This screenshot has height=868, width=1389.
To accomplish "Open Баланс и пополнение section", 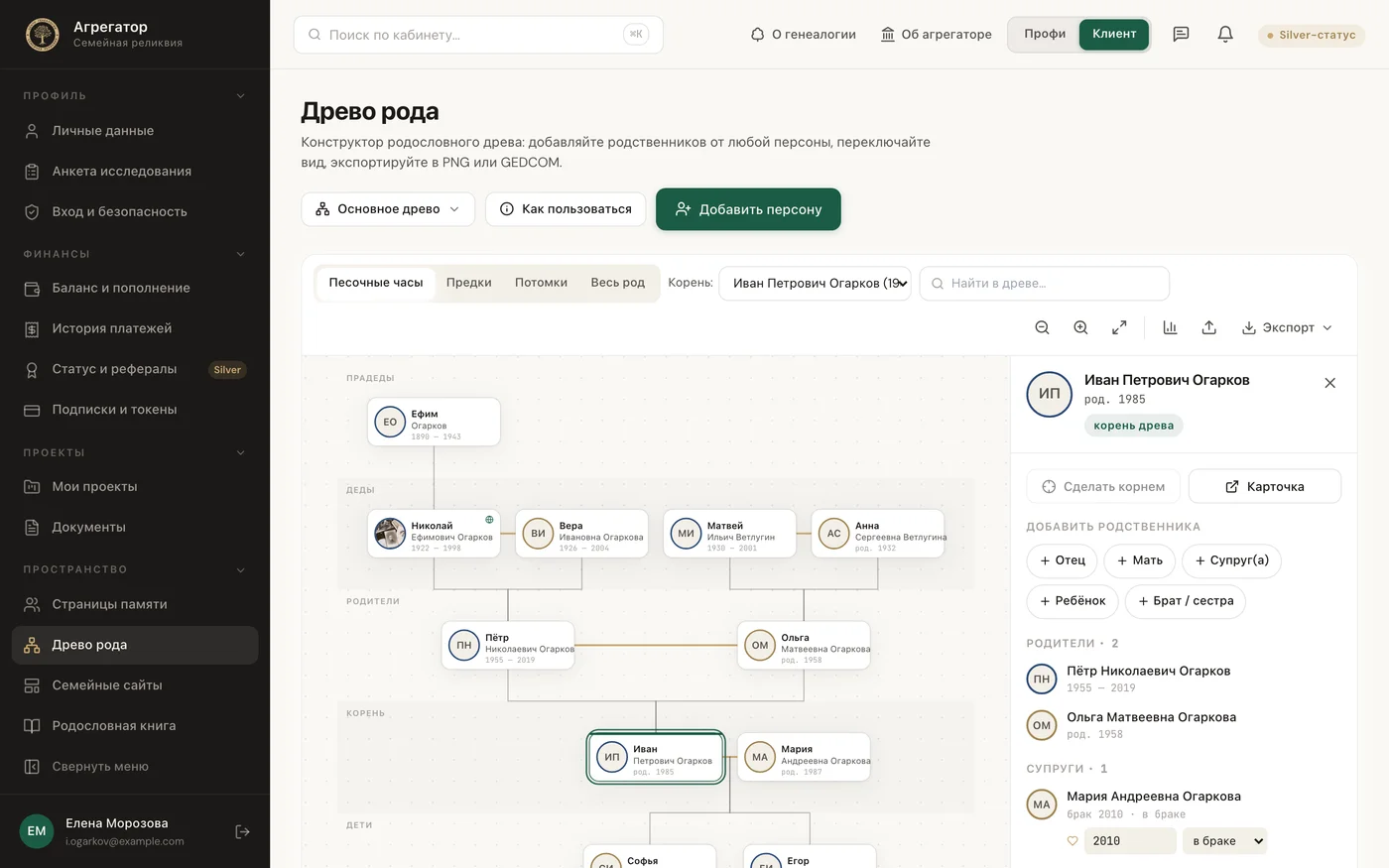I will point(135,288).
